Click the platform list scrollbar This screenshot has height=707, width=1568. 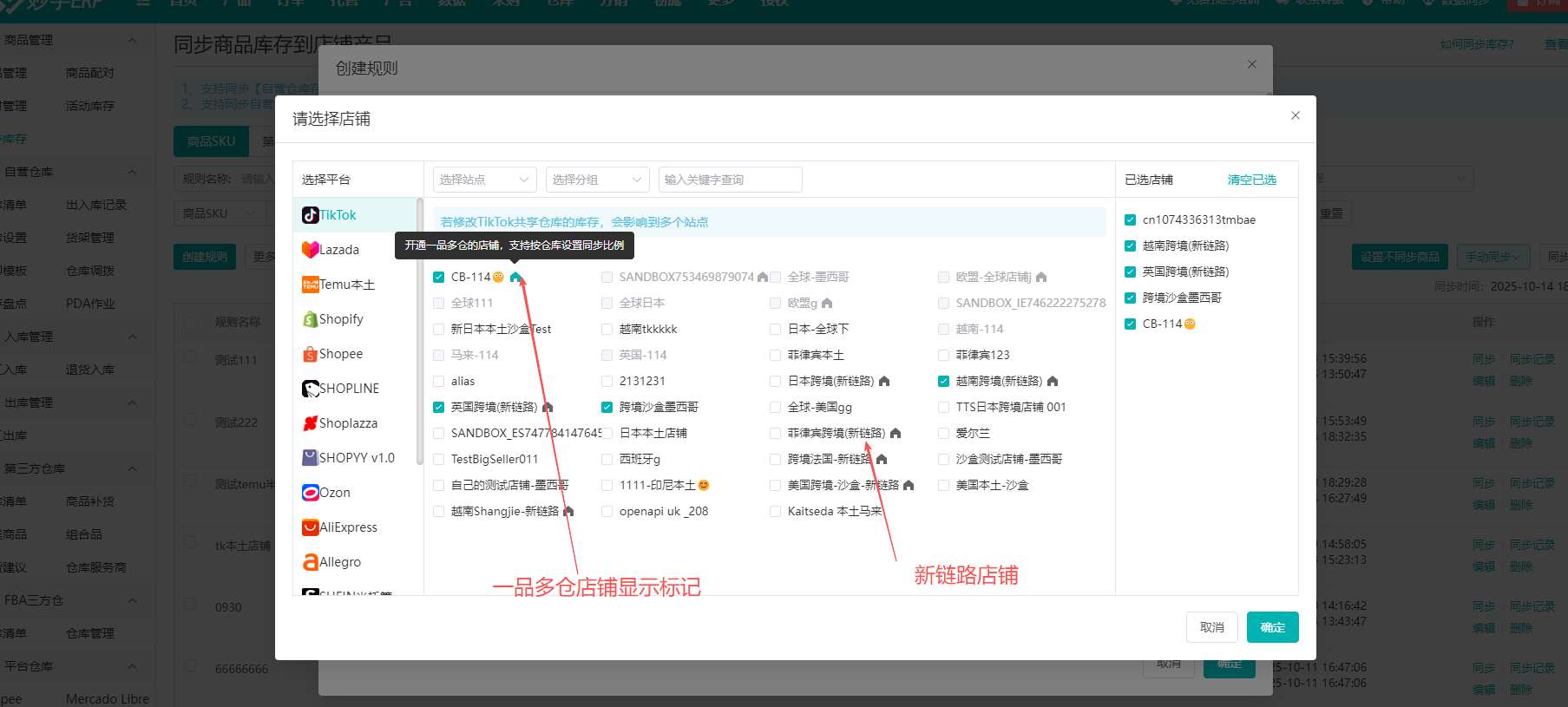[x=420, y=330]
